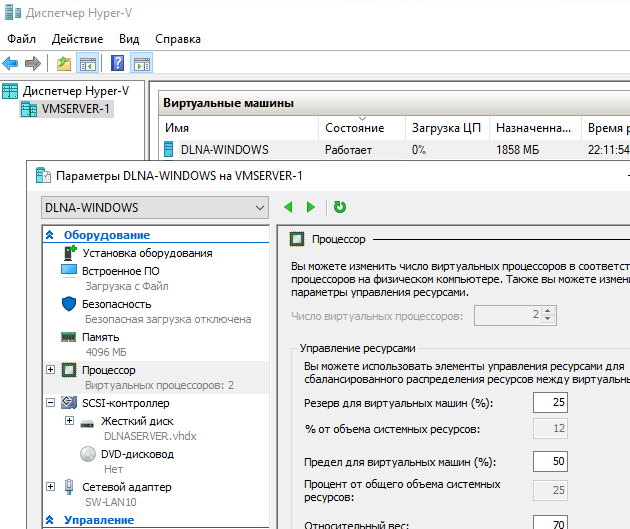630x529 pixels.
Task: Click the virtual machine limit field value 50
Action: [550, 462]
